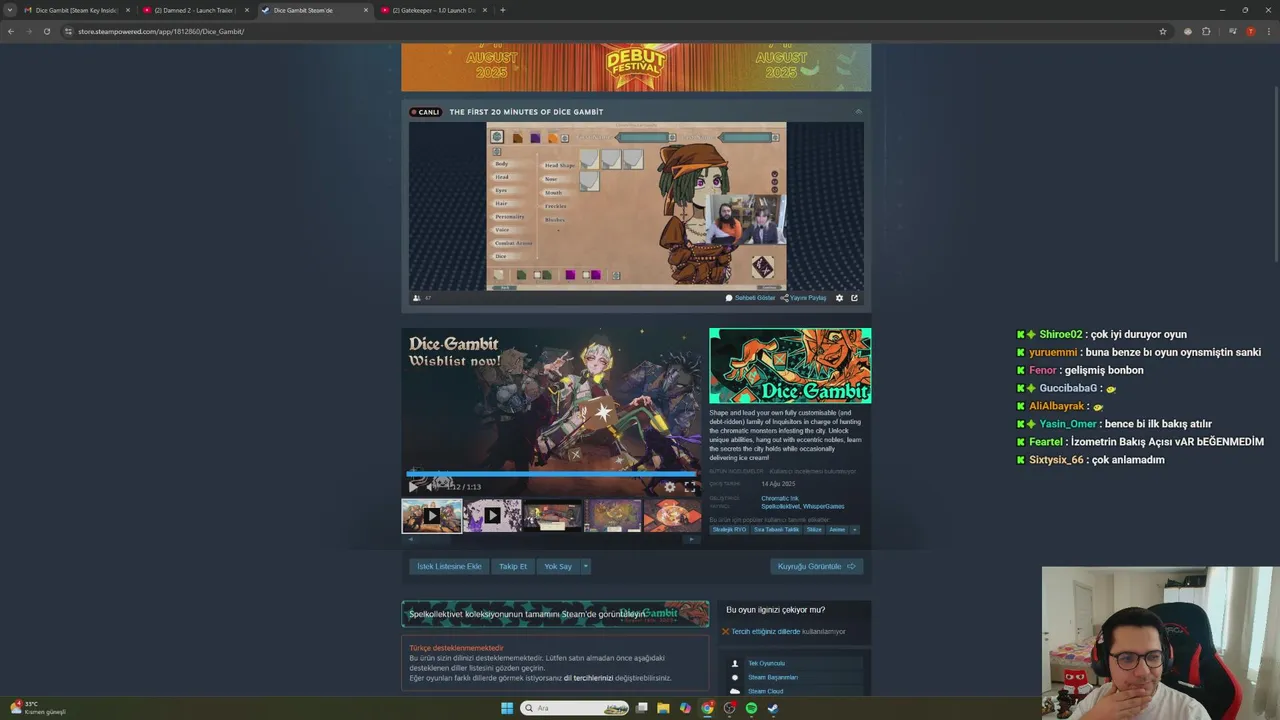Click İstek Listesine Ekle button
This screenshot has width=1280, height=720.
[x=449, y=566]
